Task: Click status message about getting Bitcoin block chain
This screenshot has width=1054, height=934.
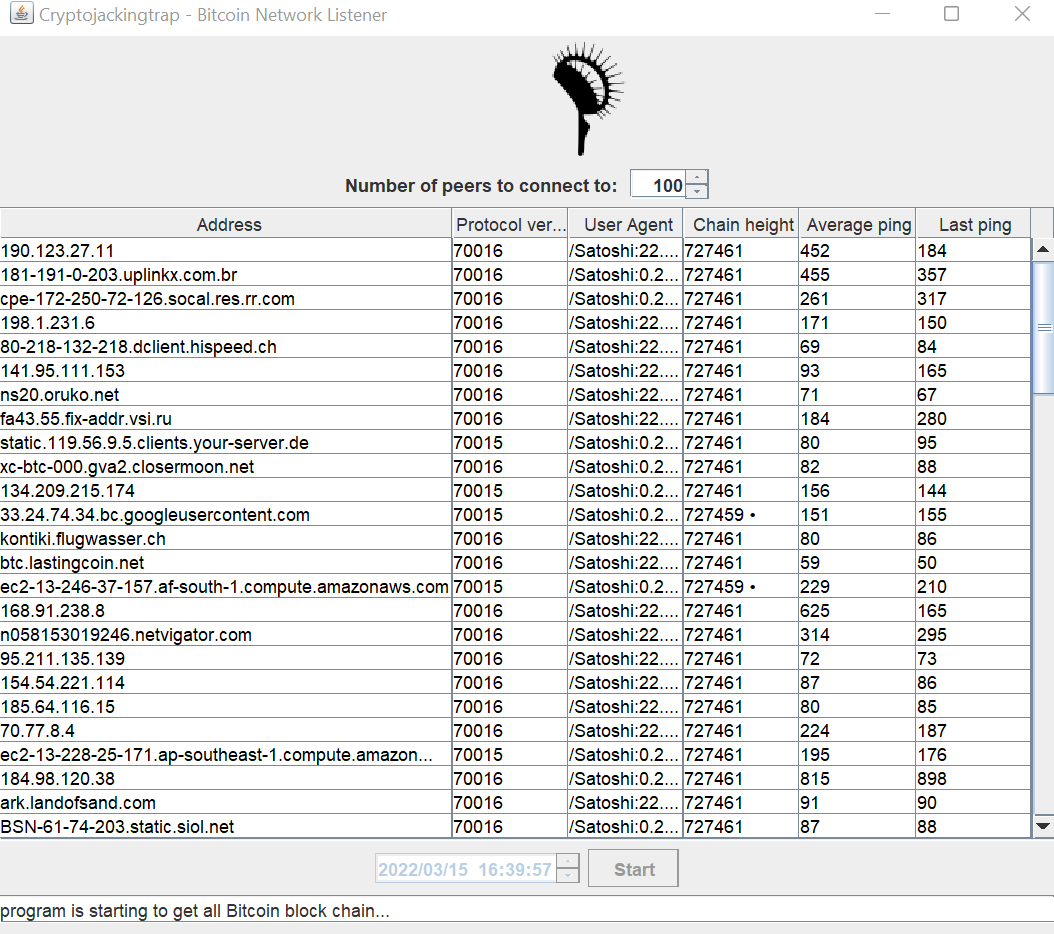Action: [195, 910]
